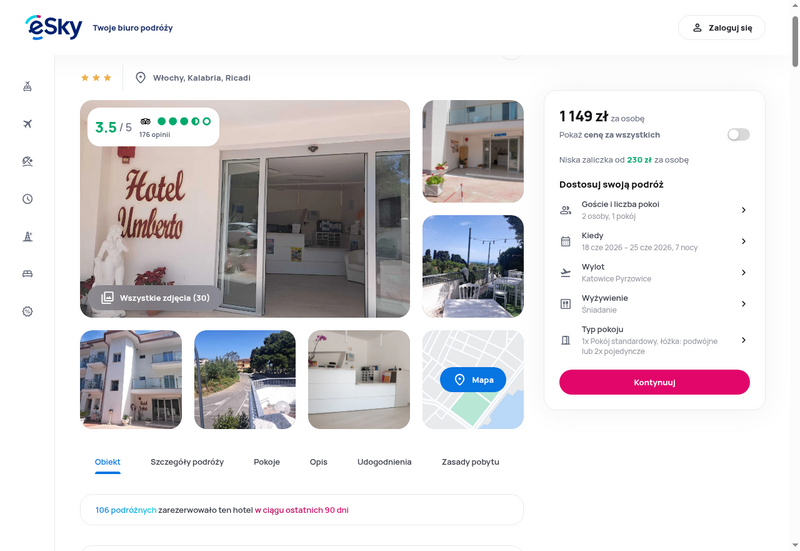Image resolution: width=800 pixels, height=551 pixels.
Task: Open the last-minute clock sidebar icon
Action: pos(28,199)
